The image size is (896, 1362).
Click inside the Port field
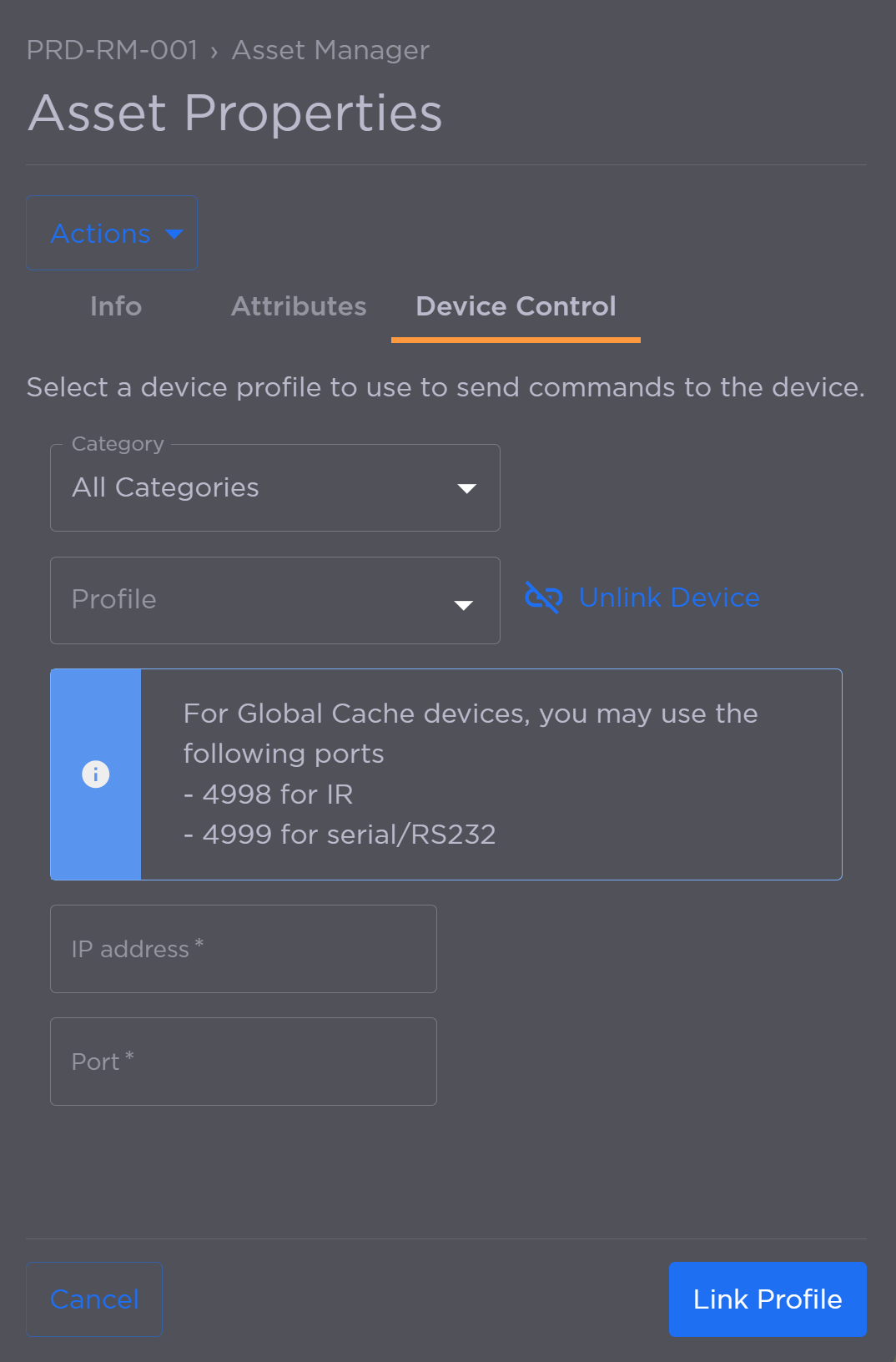point(243,1061)
